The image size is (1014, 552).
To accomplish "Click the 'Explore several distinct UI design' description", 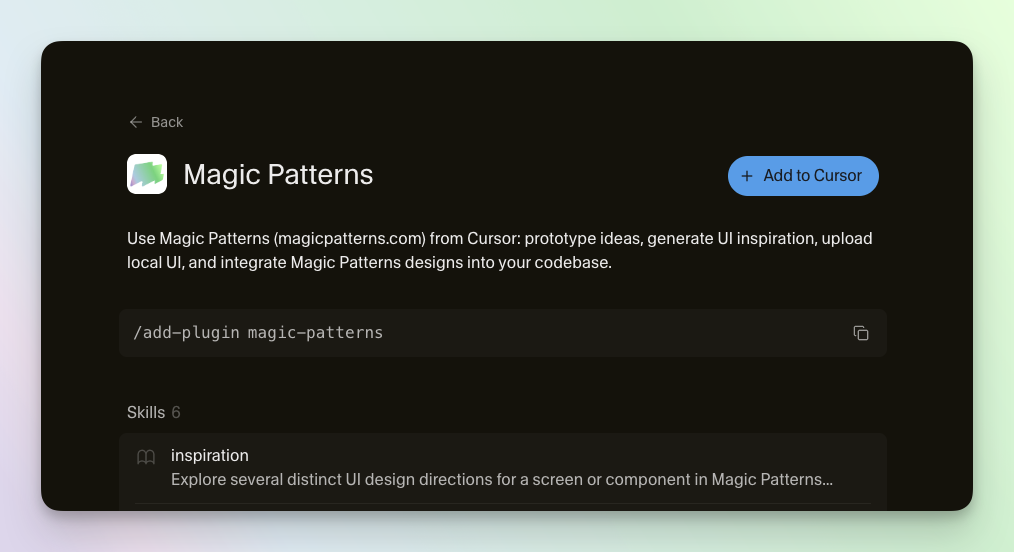I will tap(502, 480).
